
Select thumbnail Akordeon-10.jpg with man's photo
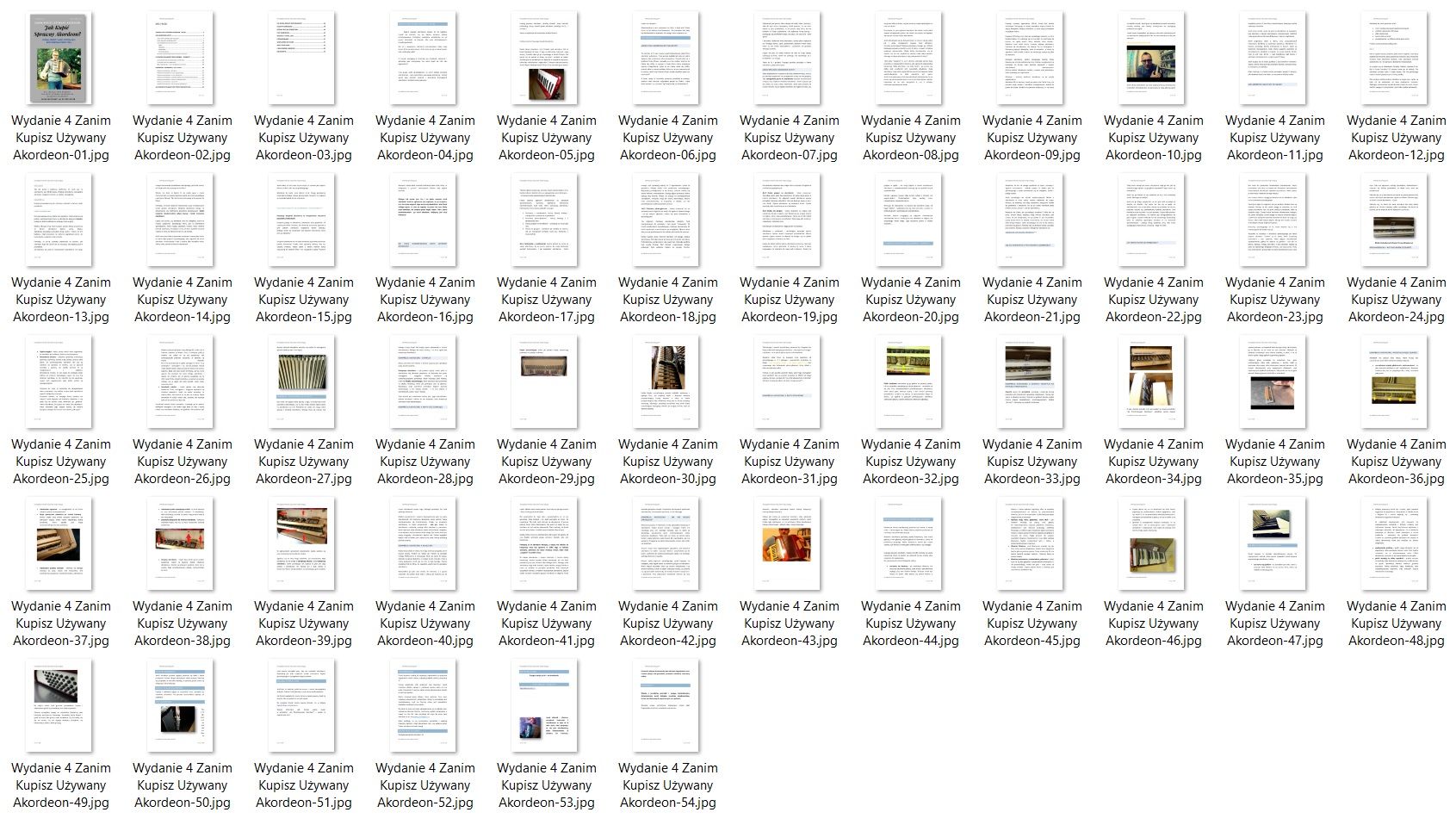[x=1153, y=59]
